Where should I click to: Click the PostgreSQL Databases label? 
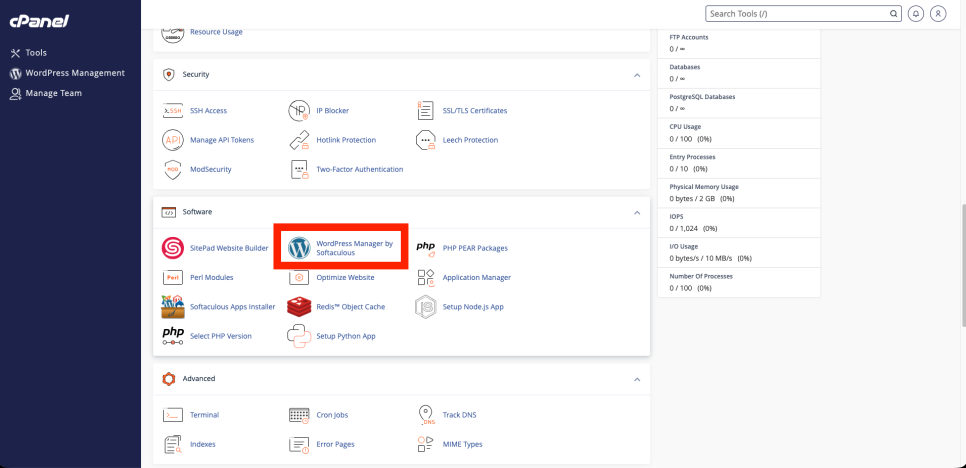pyautogui.click(x=702, y=97)
